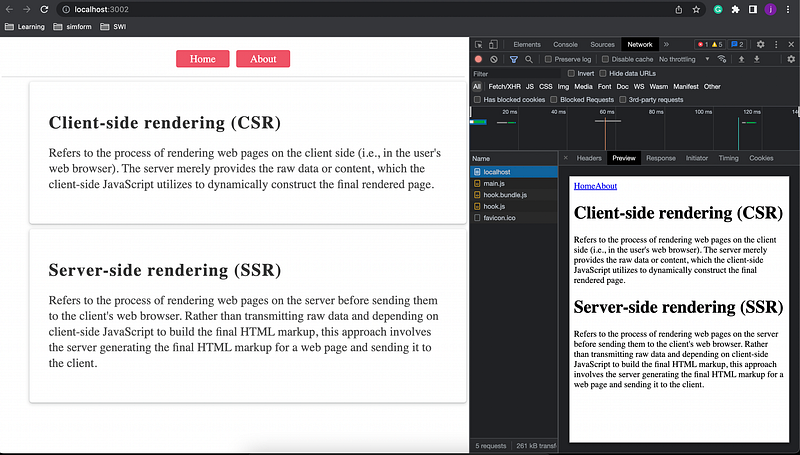Filter requests by WS type
The width and height of the screenshot is (800, 455).
point(639,87)
